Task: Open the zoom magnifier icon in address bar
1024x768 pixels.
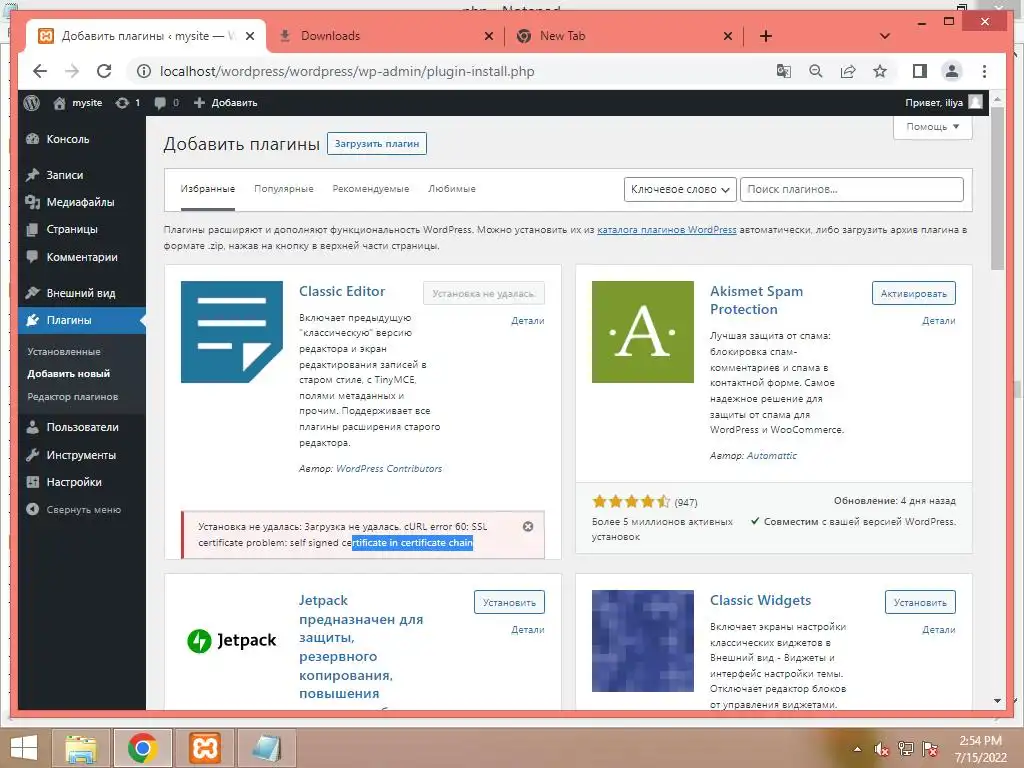Action: pyautogui.click(x=816, y=71)
